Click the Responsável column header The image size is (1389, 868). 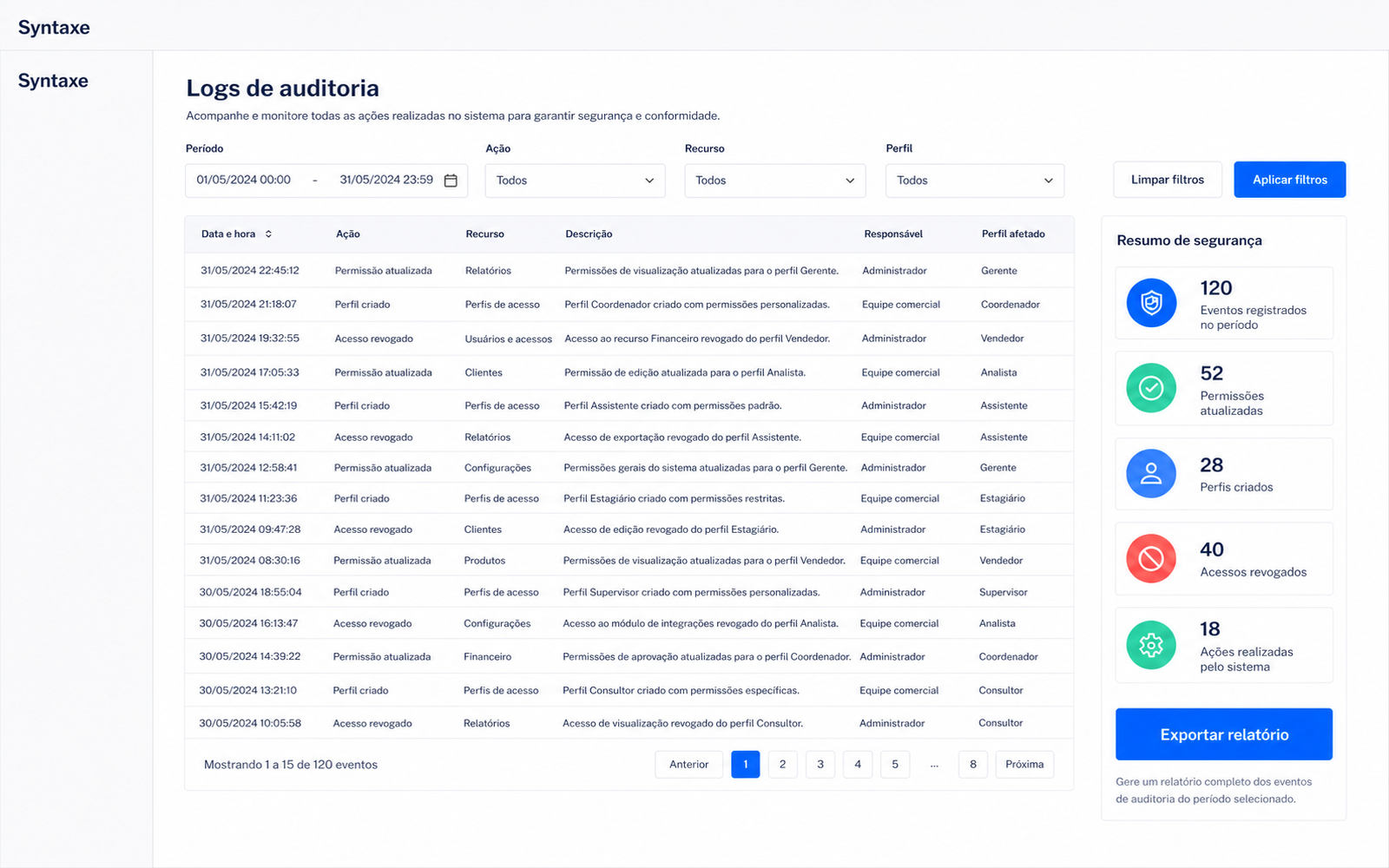pos(893,234)
